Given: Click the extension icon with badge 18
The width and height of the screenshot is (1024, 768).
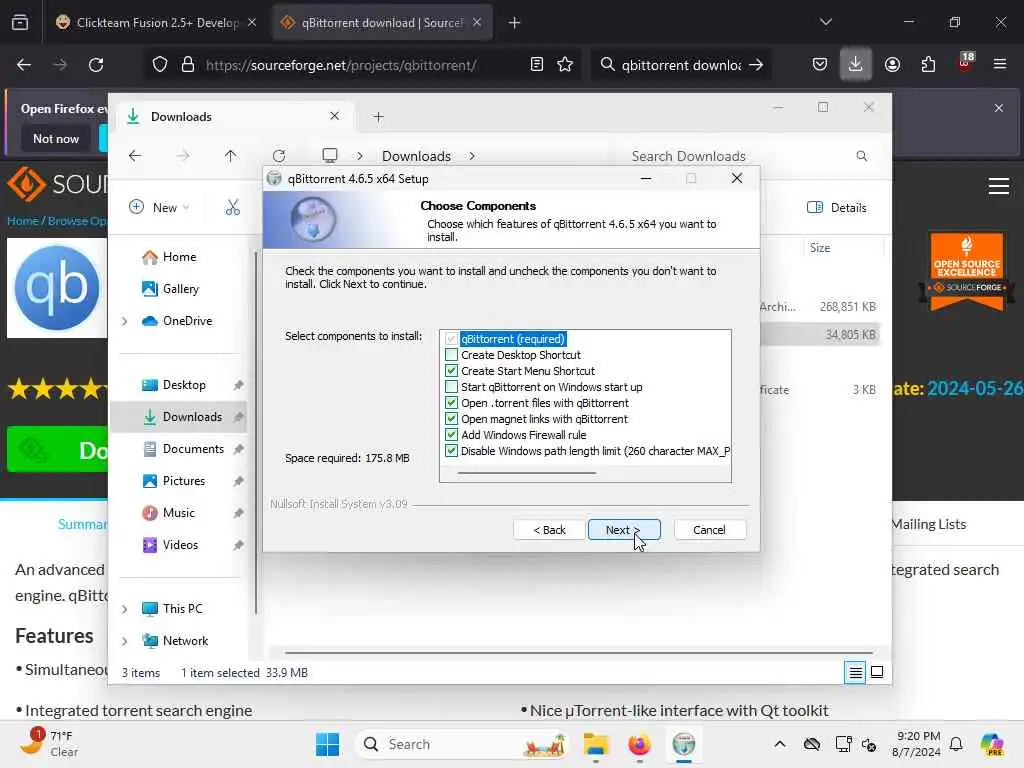Looking at the screenshot, I should [965, 63].
